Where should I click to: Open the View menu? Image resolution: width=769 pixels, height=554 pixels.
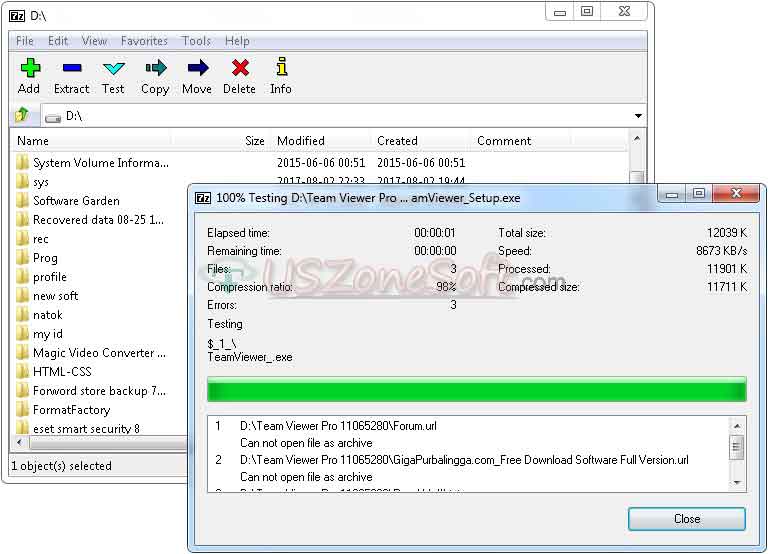[94, 41]
